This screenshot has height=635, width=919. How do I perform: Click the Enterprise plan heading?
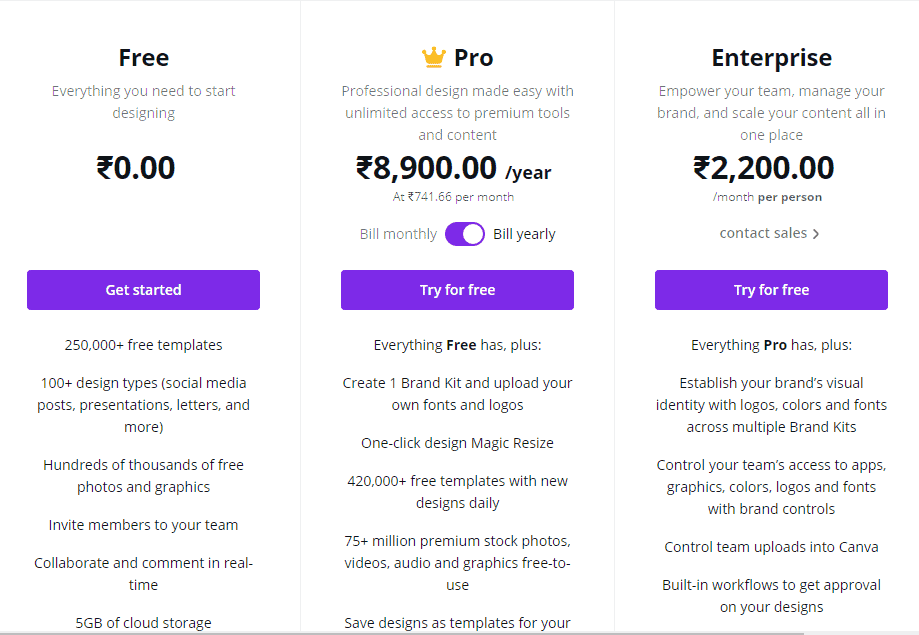click(x=771, y=57)
